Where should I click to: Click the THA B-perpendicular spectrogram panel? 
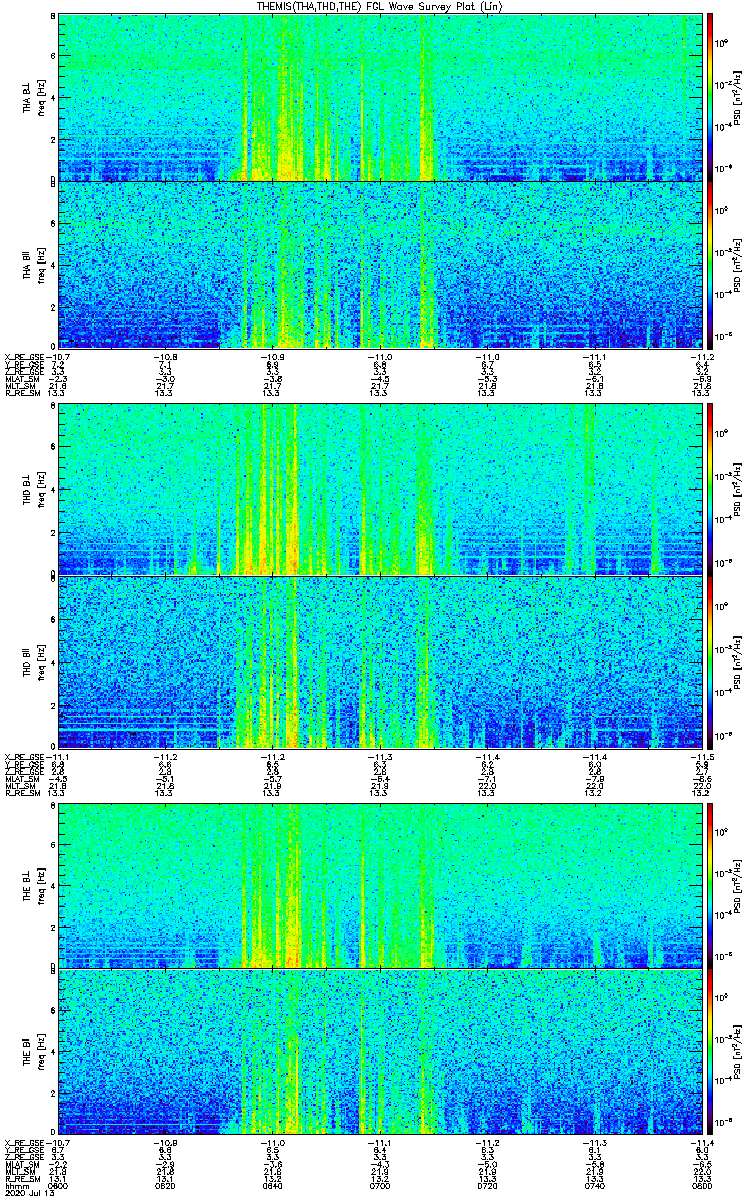(382, 96)
